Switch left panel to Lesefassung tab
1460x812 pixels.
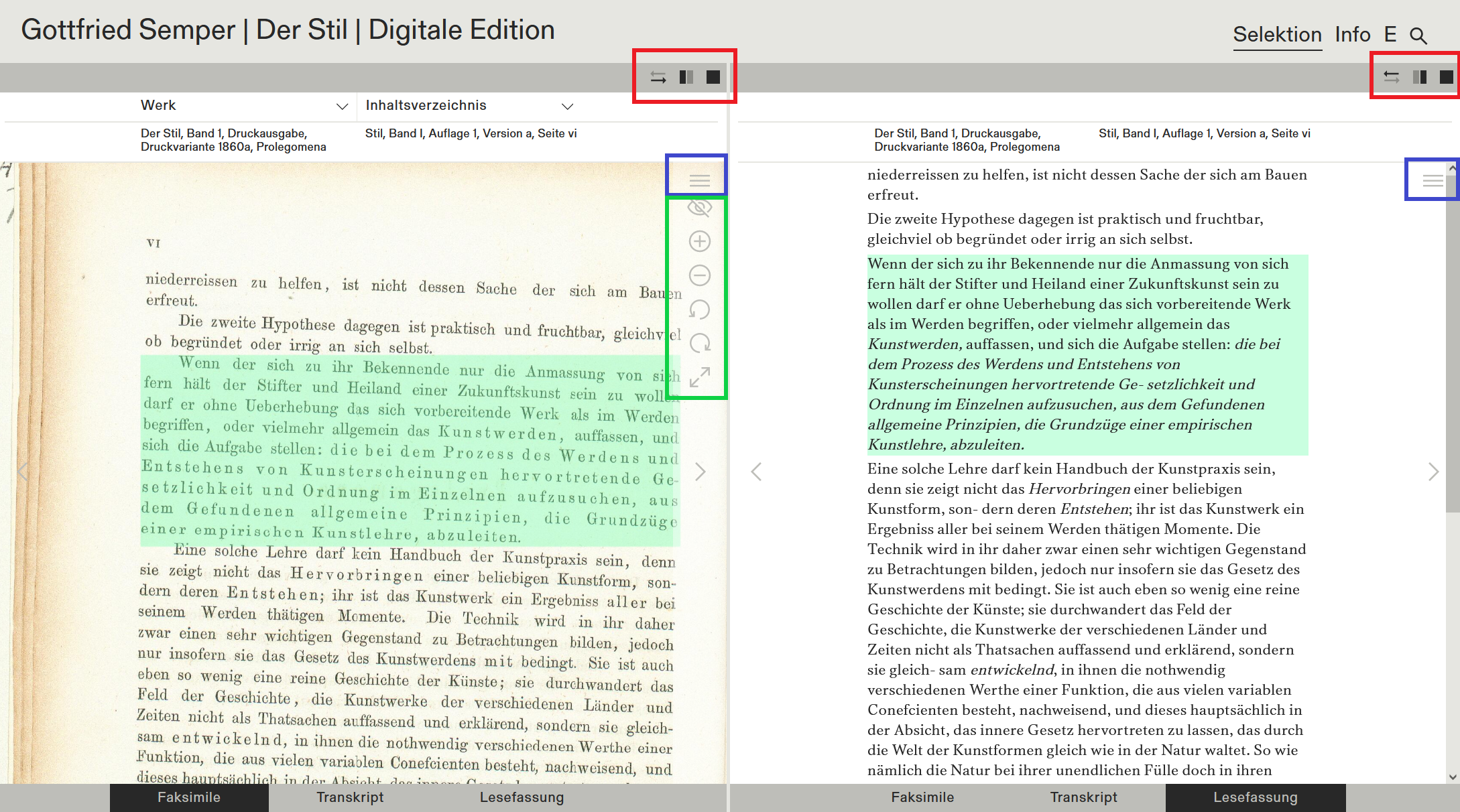522,797
